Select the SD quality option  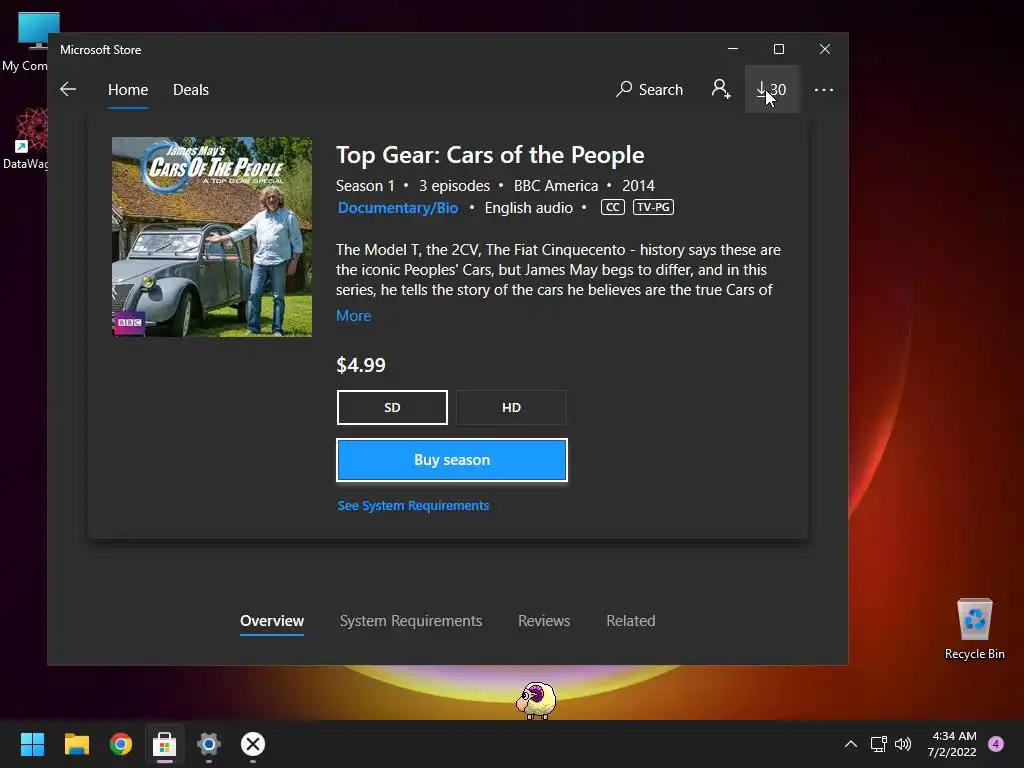[392, 408]
